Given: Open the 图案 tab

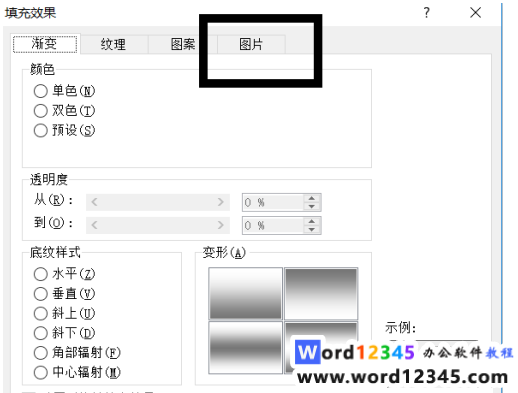Looking at the screenshot, I should (183, 44).
